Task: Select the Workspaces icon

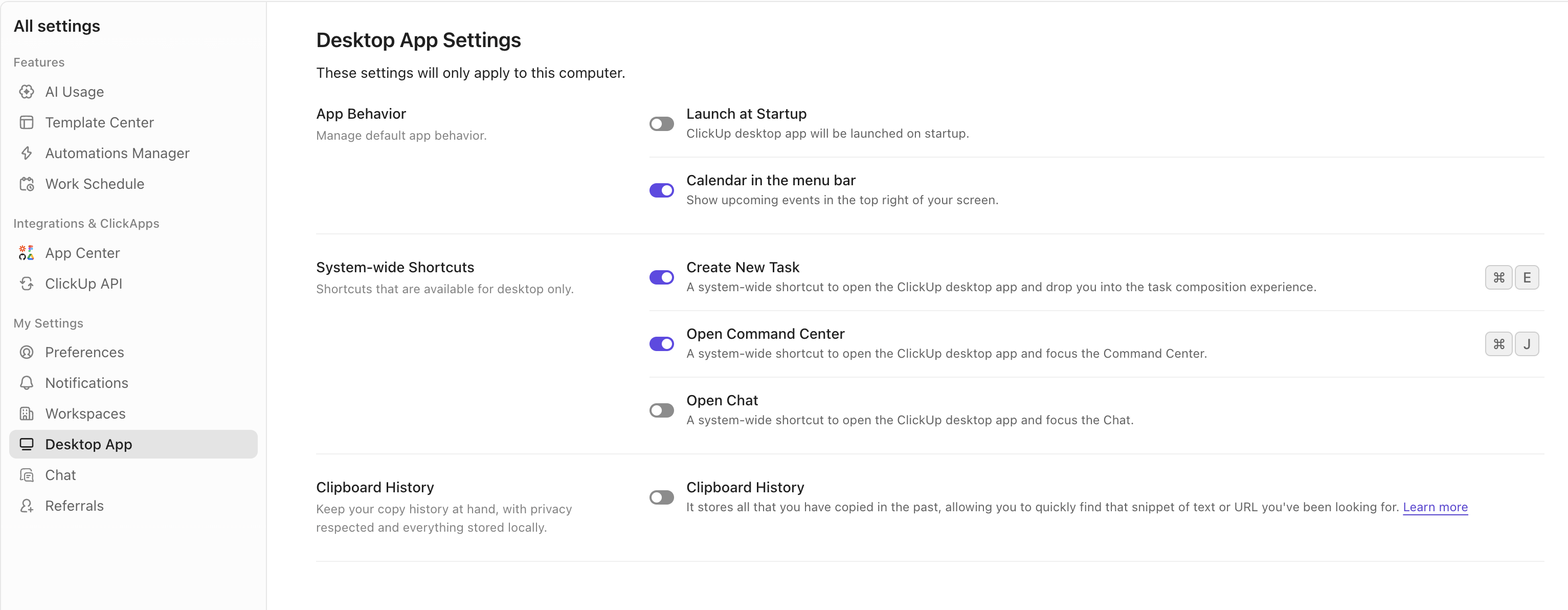Action: click(x=27, y=413)
